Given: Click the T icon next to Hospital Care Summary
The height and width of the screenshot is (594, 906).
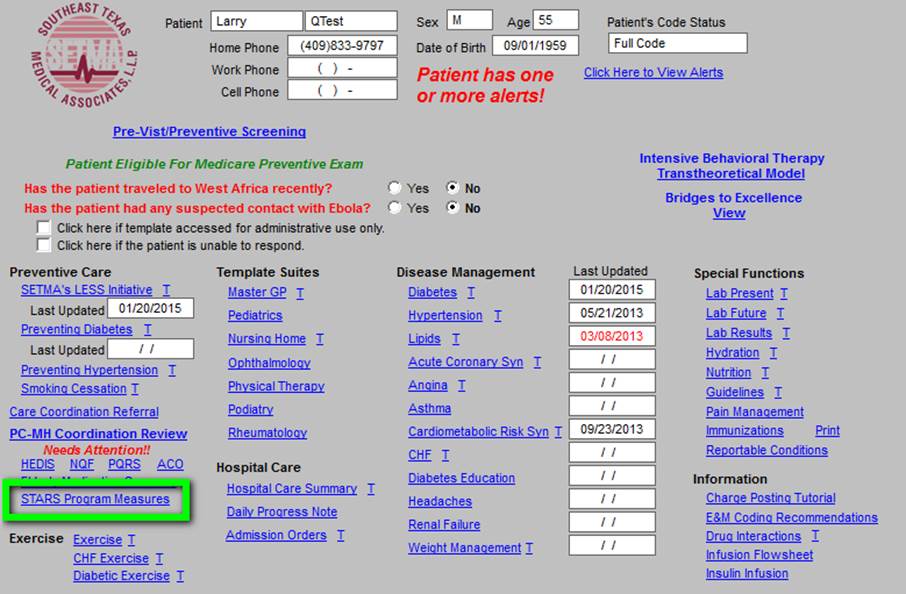Looking at the screenshot, I should coord(371,489).
